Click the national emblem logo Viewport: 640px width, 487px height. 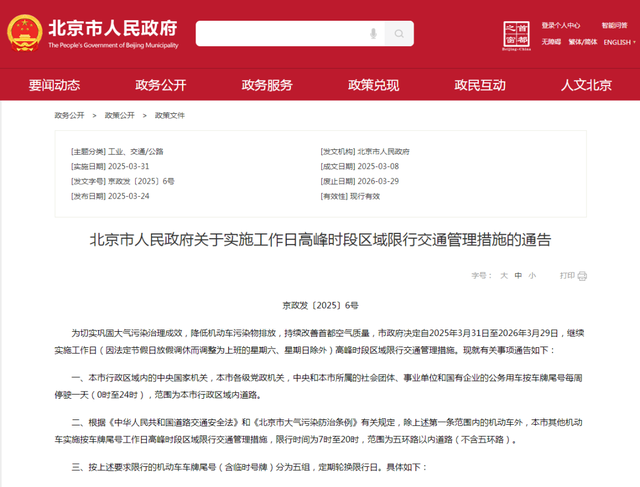(x=24, y=33)
